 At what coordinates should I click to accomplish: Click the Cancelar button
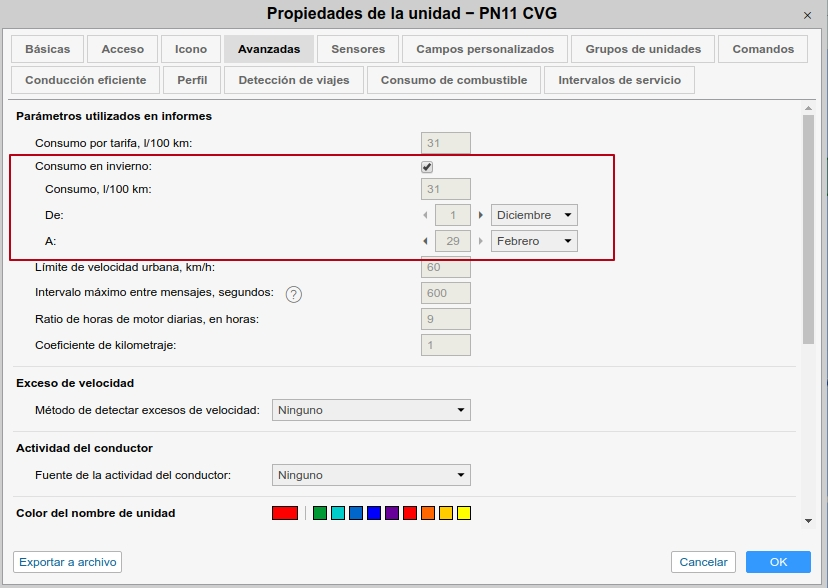pyautogui.click(x=703, y=562)
